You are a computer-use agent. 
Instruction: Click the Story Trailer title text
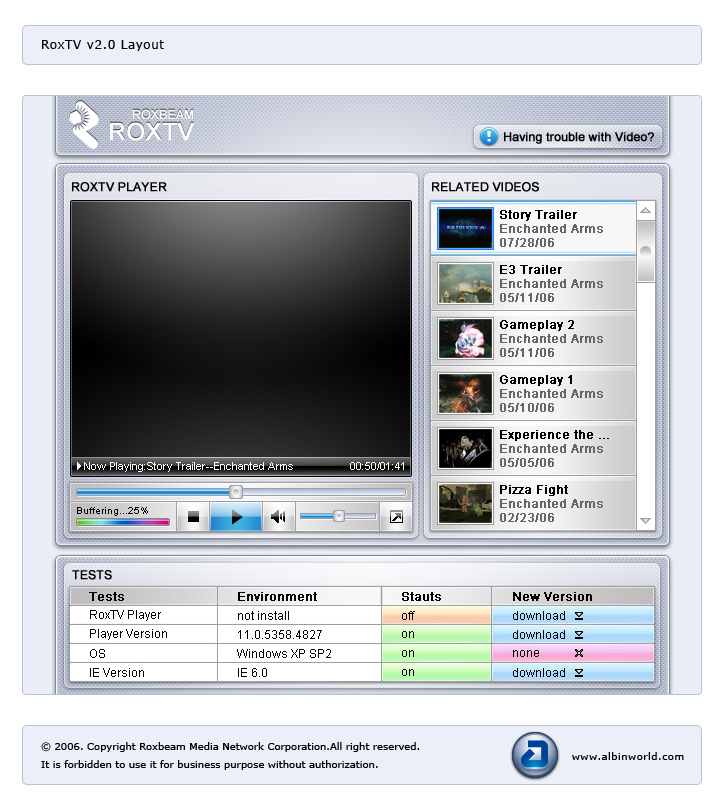coord(538,215)
